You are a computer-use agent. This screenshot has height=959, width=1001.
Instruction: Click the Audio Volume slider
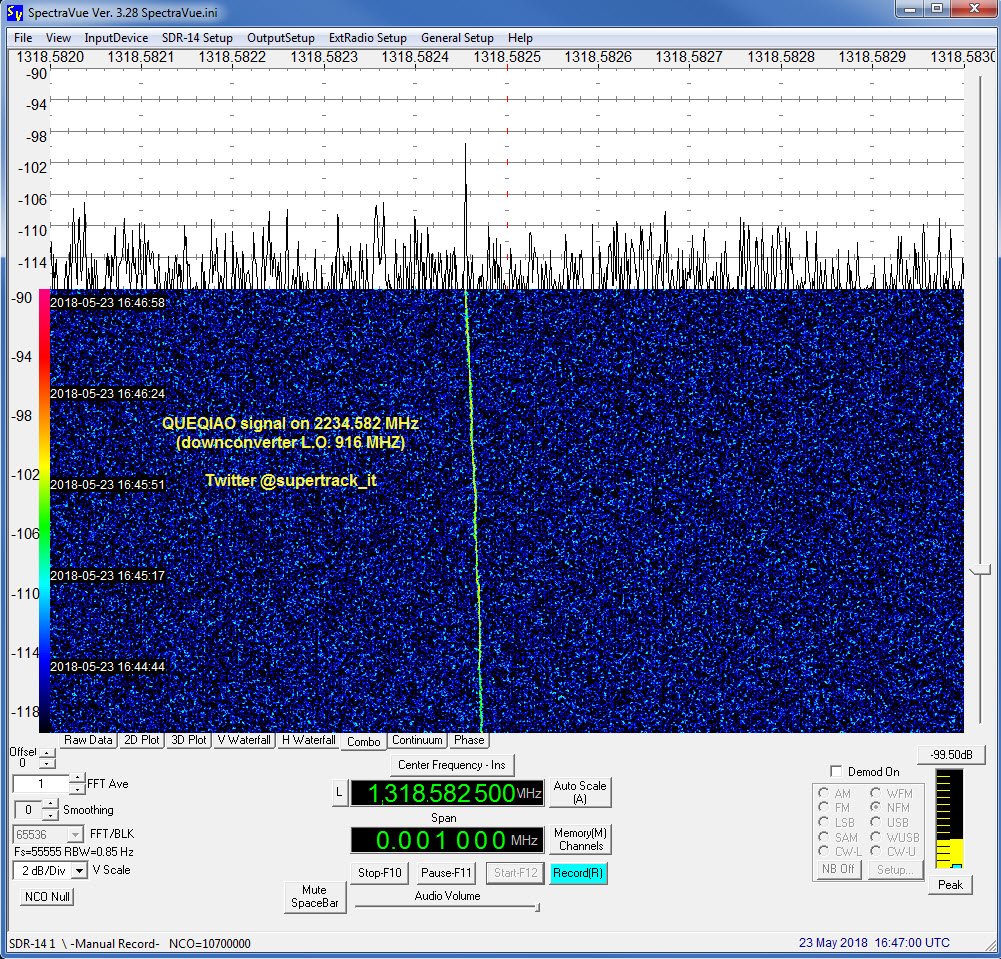point(447,908)
